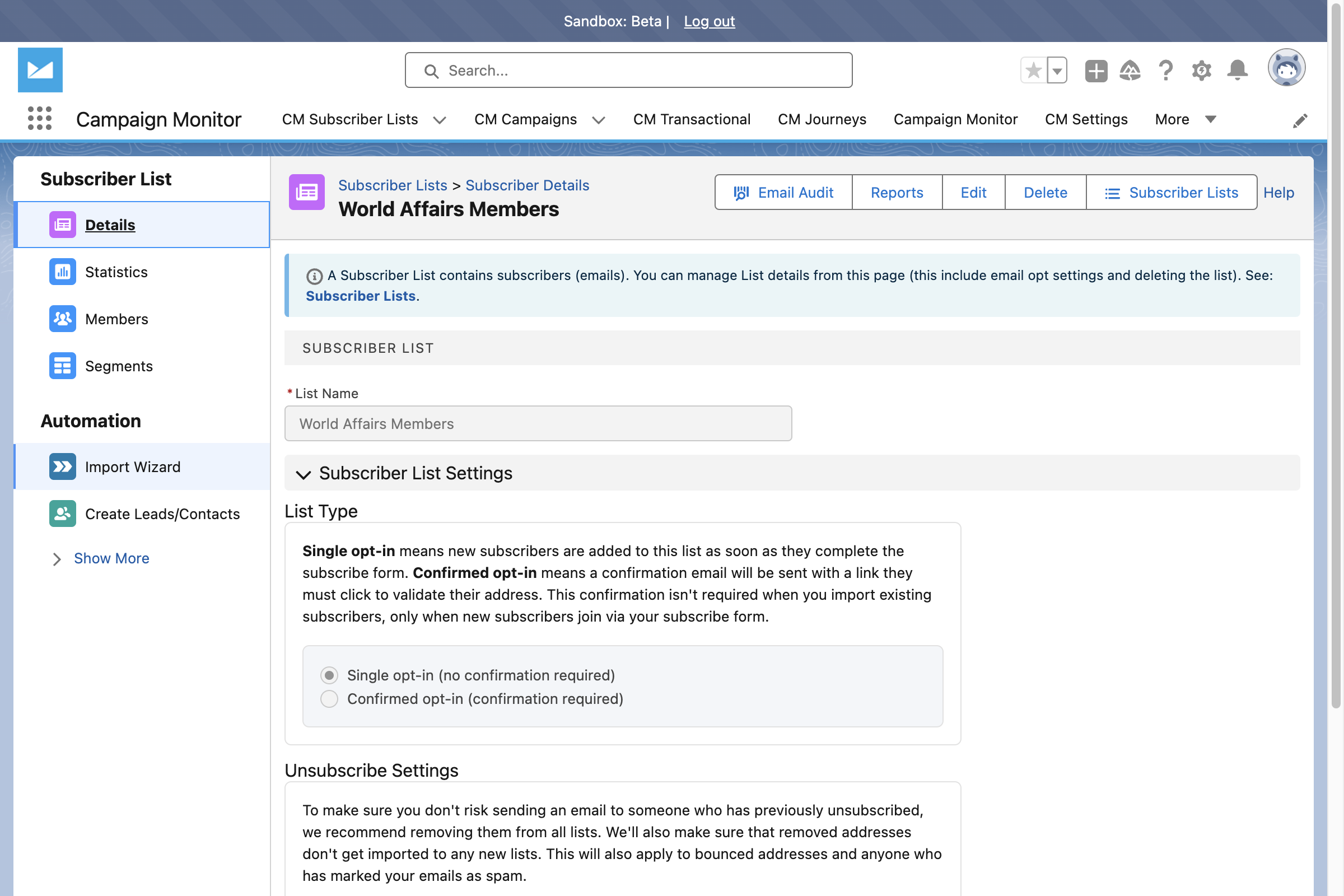
Task: Open the Trailhead guidance icon
Action: [x=1130, y=71]
